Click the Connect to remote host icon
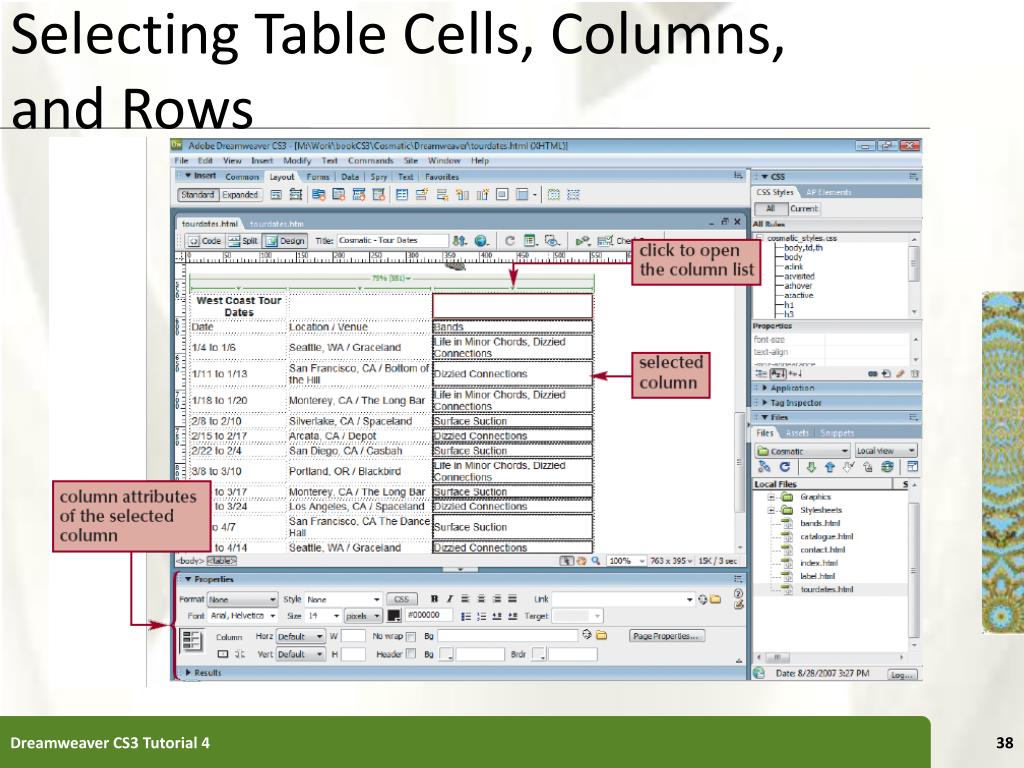This screenshot has width=1024, height=768. 764,467
